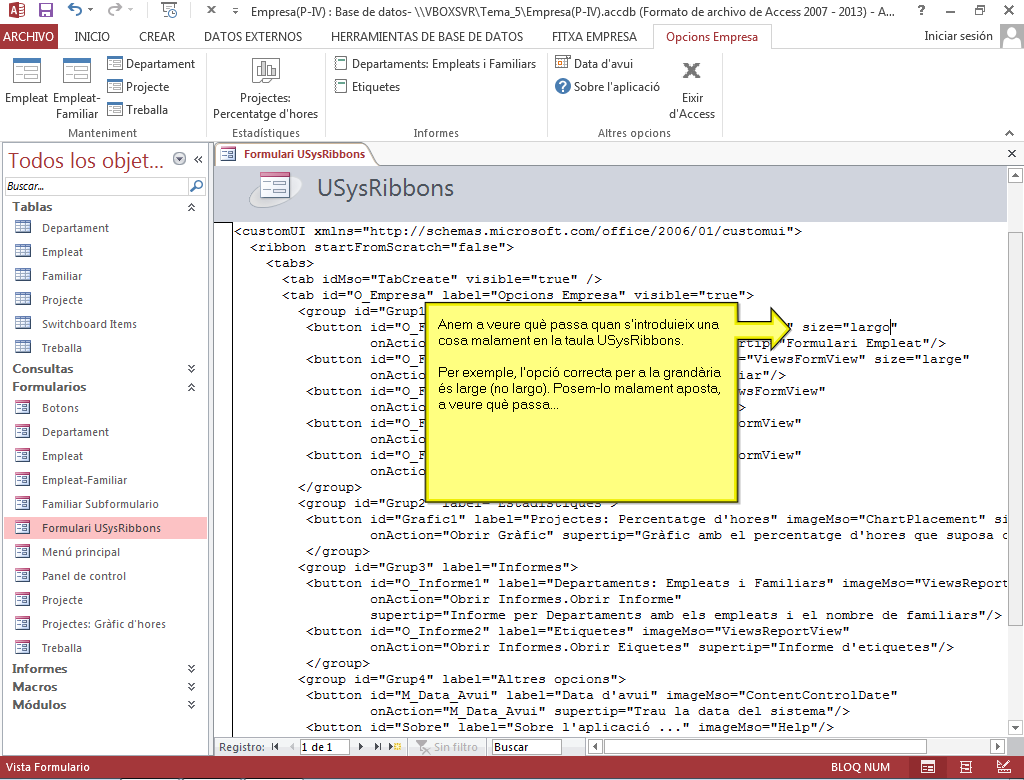Click Iniciar sesión link
This screenshot has width=1024, height=780.
coord(958,36)
